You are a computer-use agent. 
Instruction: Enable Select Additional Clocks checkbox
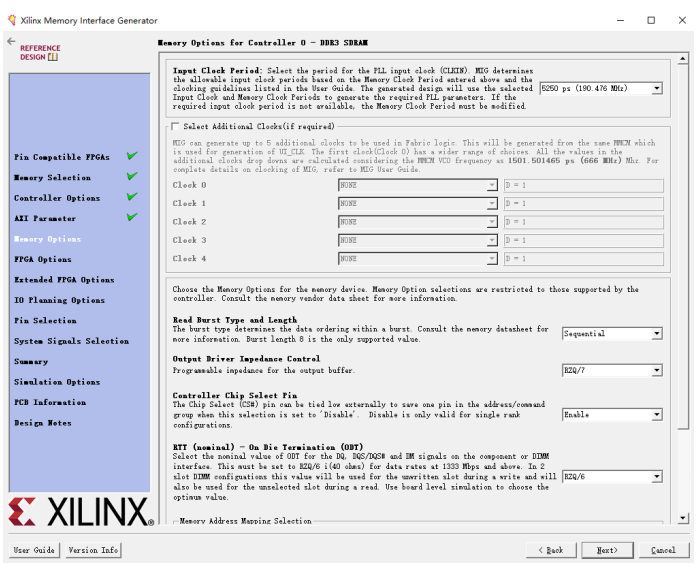175,126
